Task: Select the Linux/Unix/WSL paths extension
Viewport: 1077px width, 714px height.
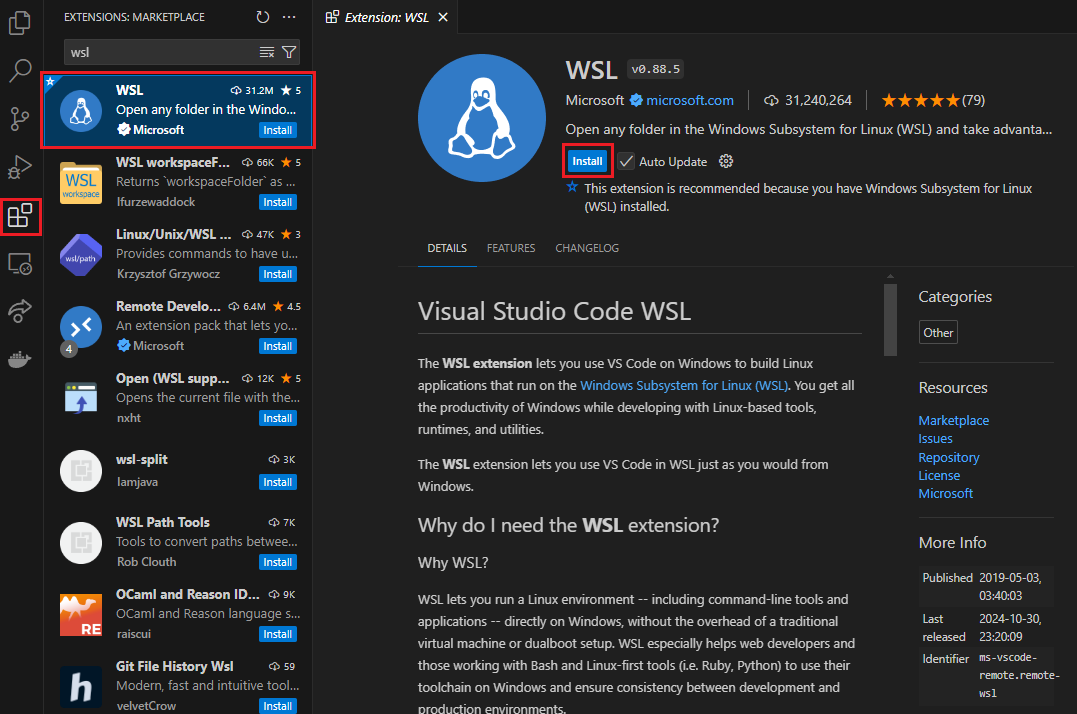Action: tap(179, 254)
